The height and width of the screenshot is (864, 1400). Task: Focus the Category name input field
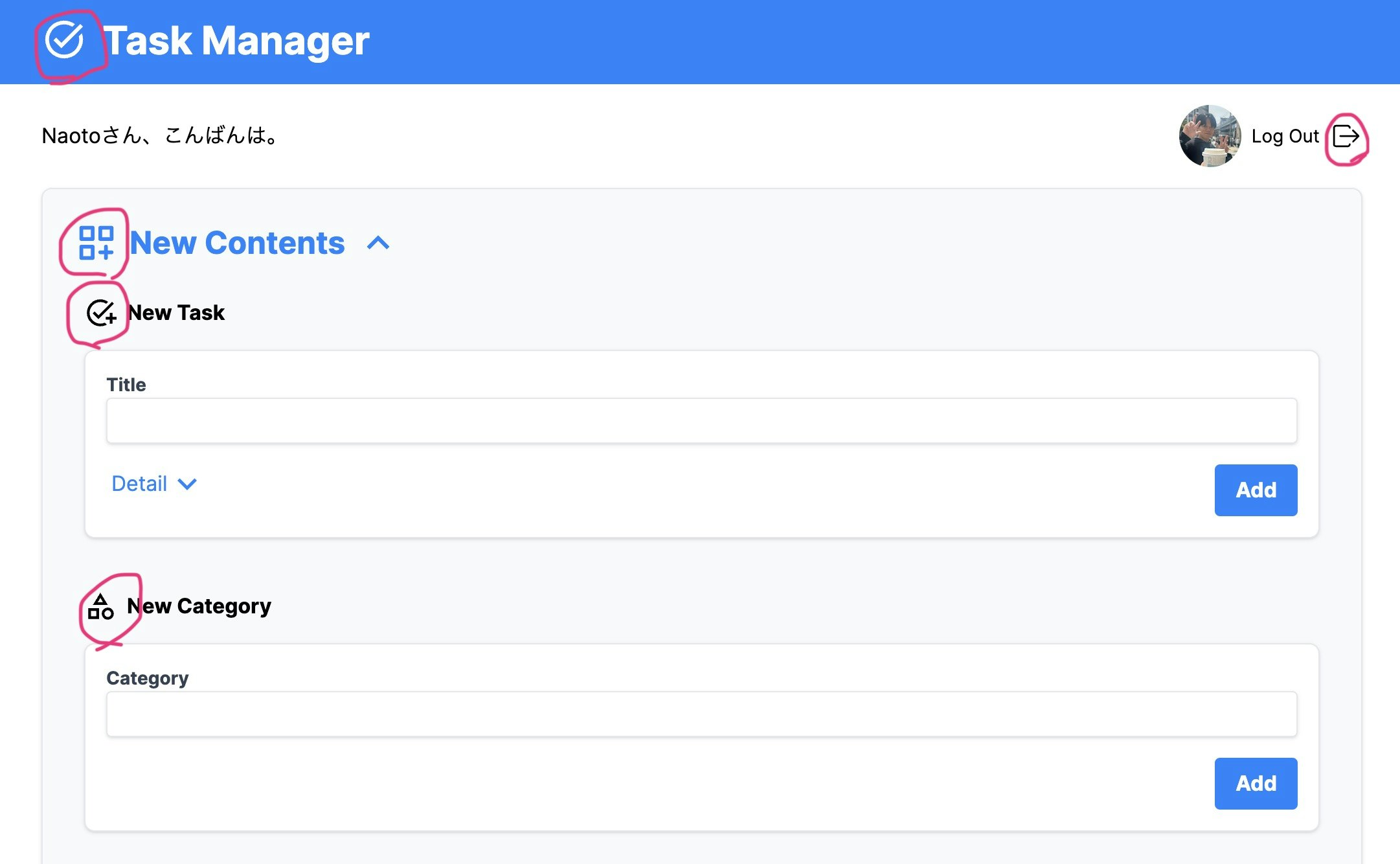pos(701,714)
